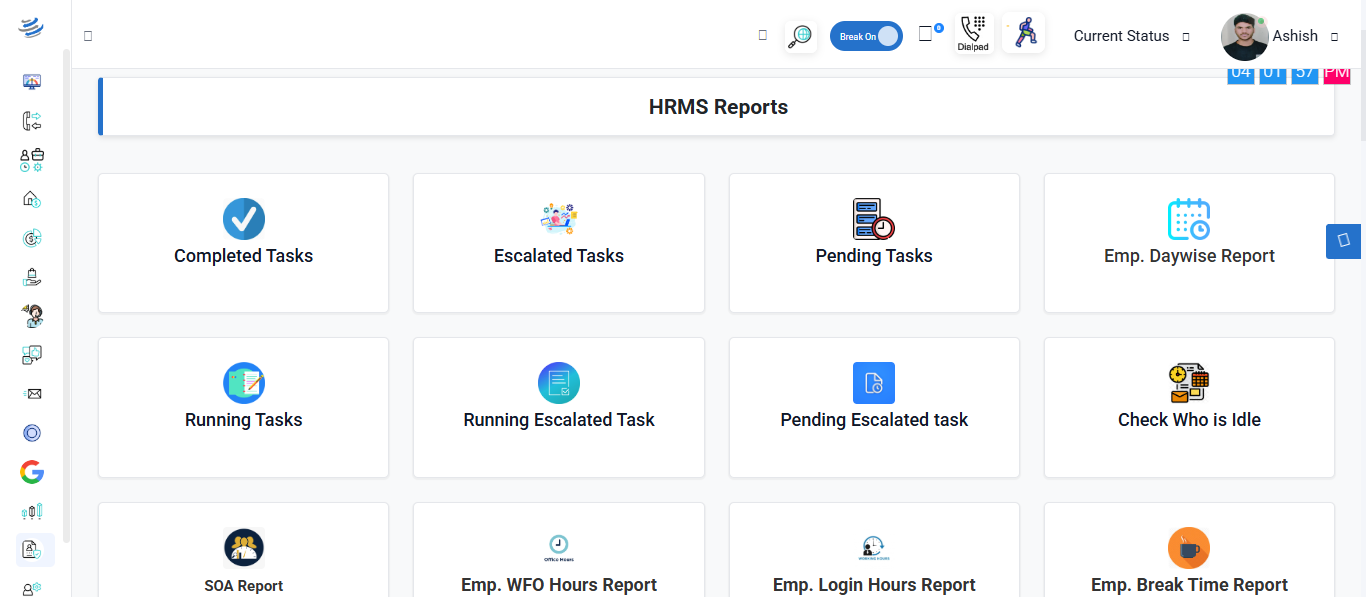Toggle the Break On switch

[x=866, y=35]
